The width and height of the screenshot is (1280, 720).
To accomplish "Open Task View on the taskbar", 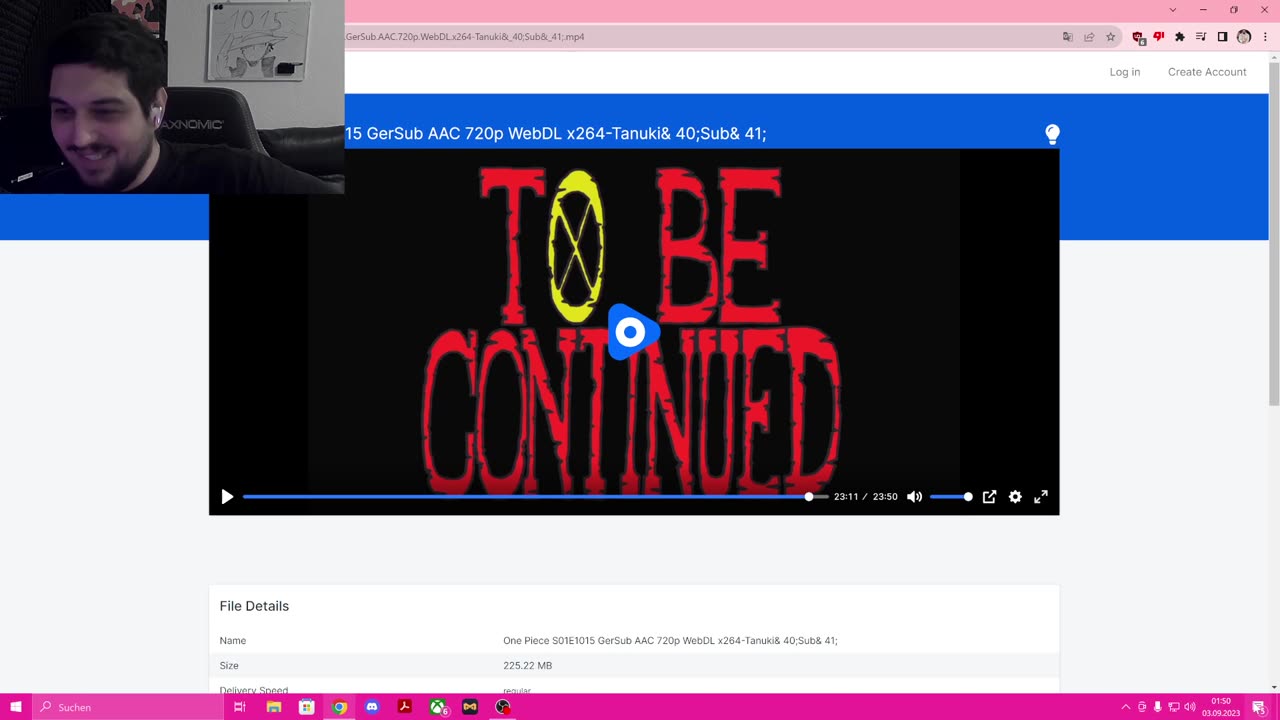I will (x=240, y=707).
